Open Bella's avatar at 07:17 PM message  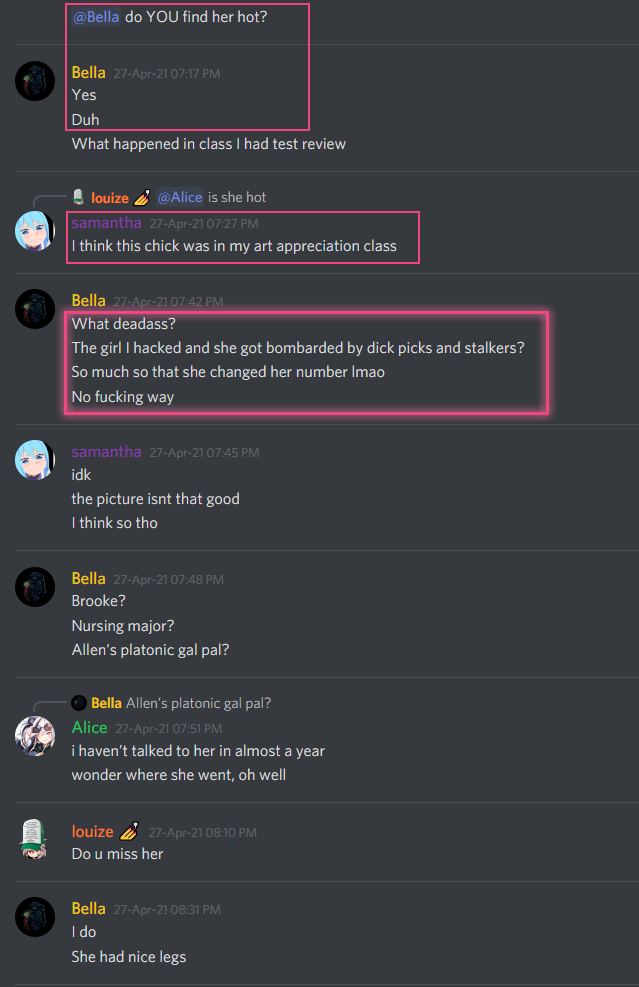(x=35, y=81)
